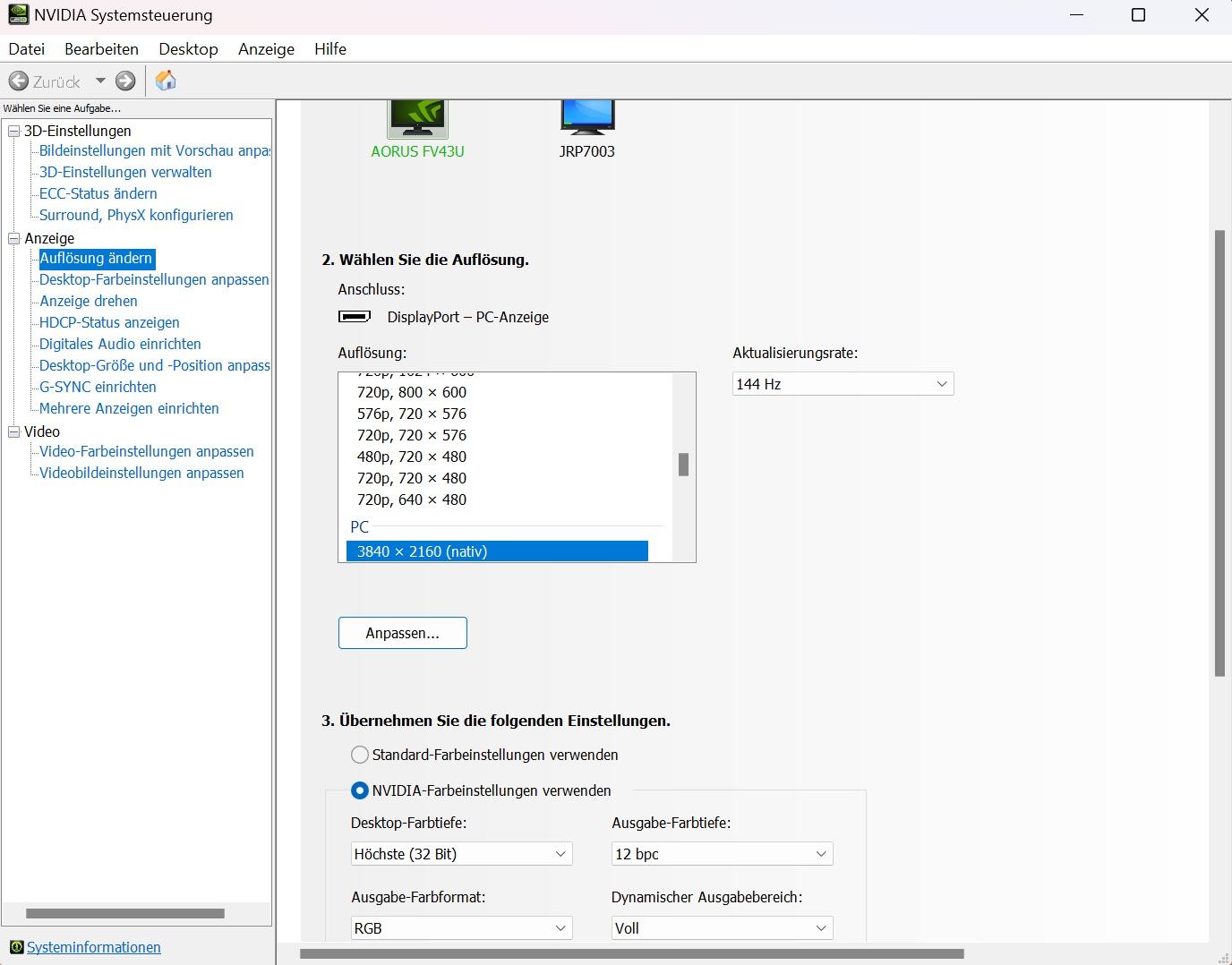The height and width of the screenshot is (965, 1232).
Task: Click the DisplayPort connector icon
Action: coord(355,317)
